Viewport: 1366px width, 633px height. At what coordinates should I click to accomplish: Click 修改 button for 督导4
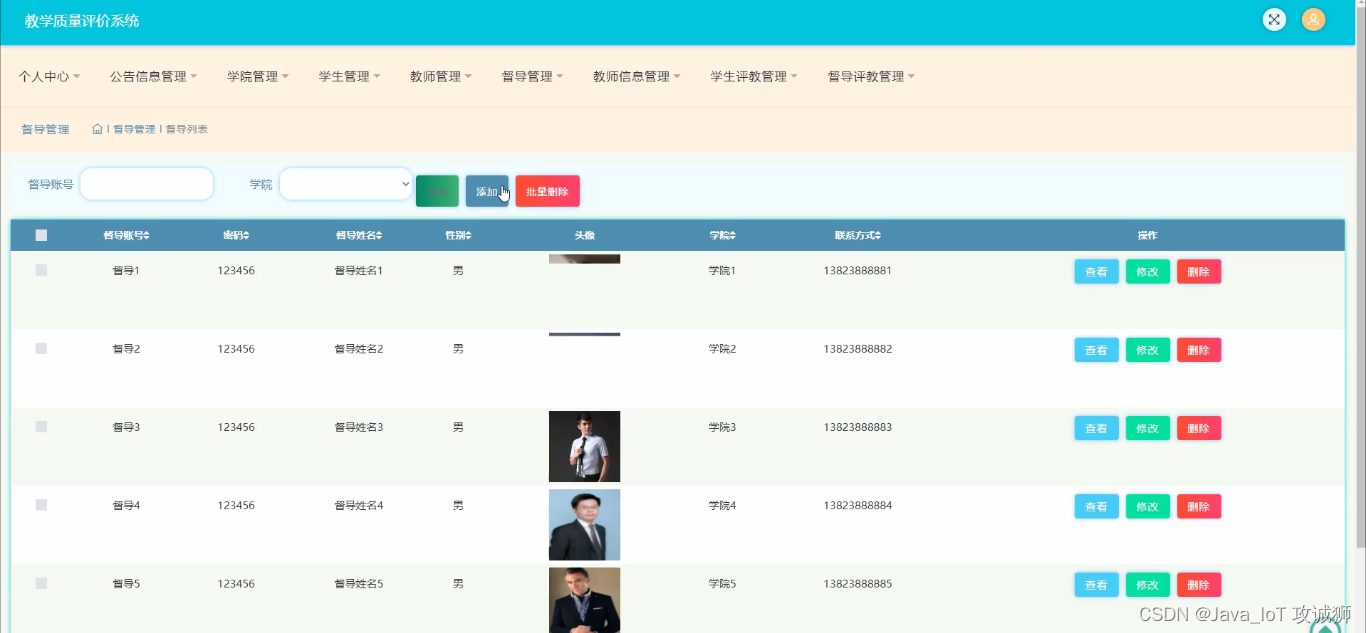[x=1147, y=507]
